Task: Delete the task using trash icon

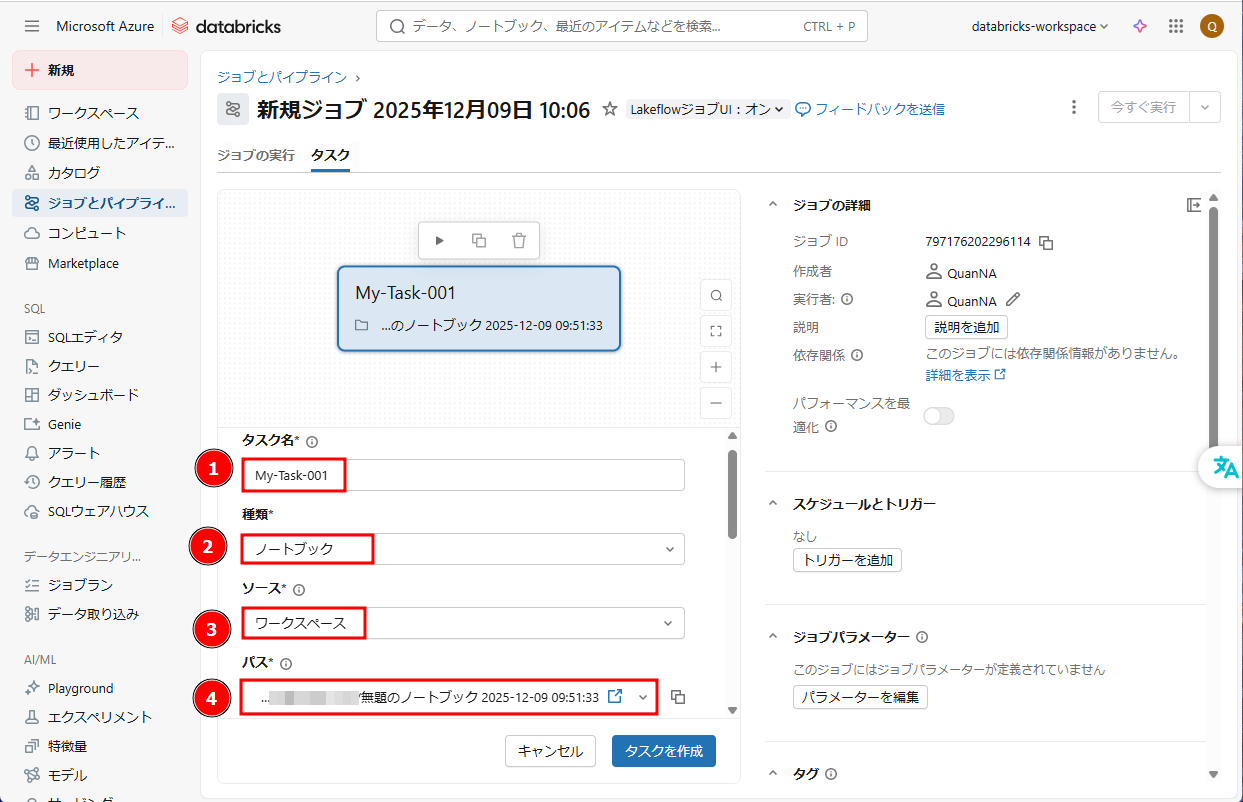Action: coord(518,240)
